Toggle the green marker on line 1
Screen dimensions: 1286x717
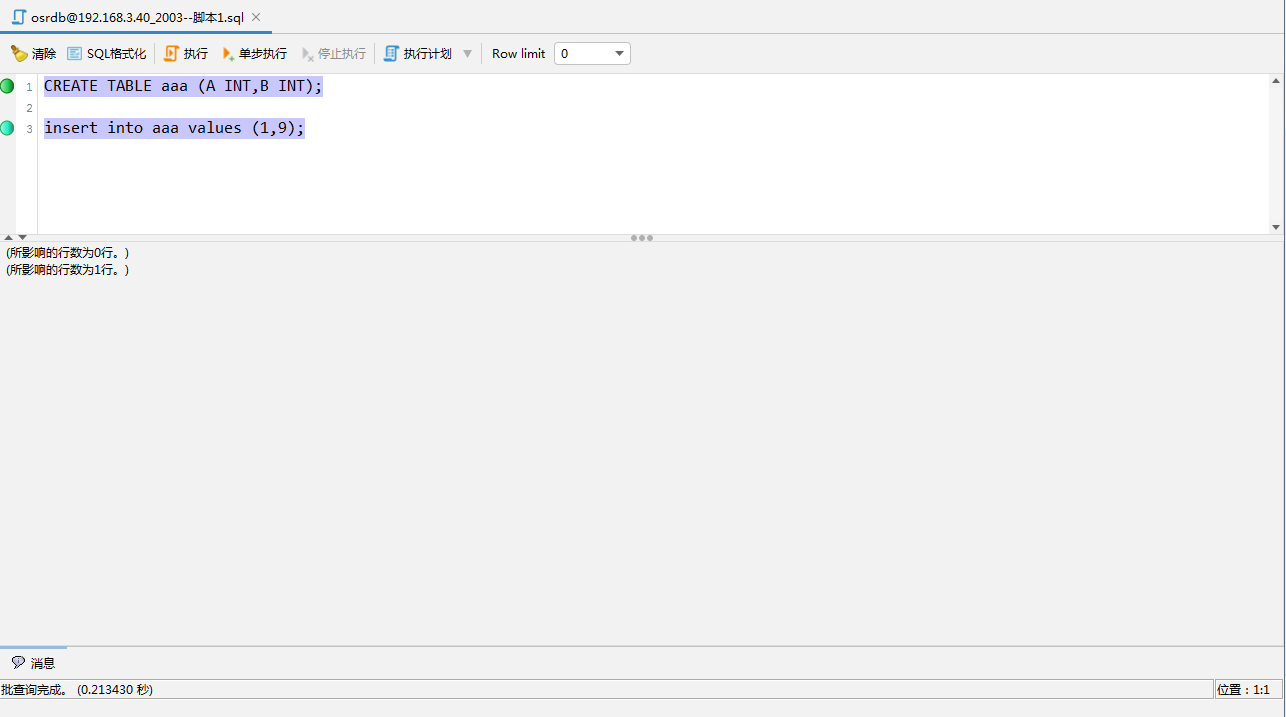click(8, 86)
